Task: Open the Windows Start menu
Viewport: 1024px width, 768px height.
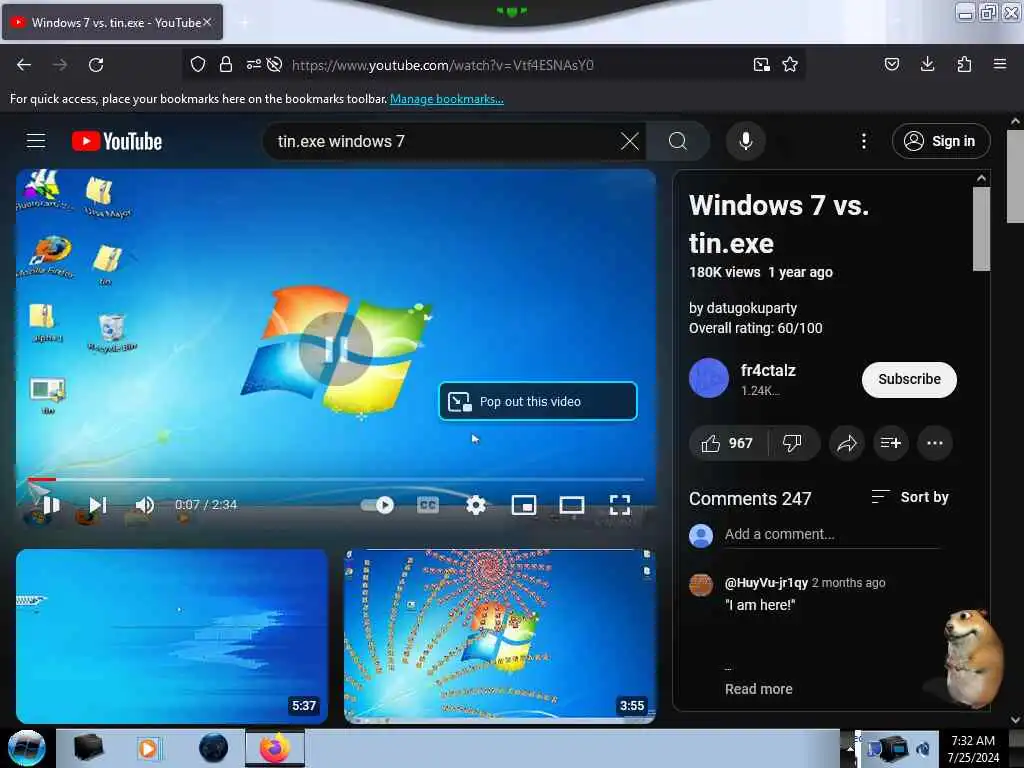Action: point(26,748)
